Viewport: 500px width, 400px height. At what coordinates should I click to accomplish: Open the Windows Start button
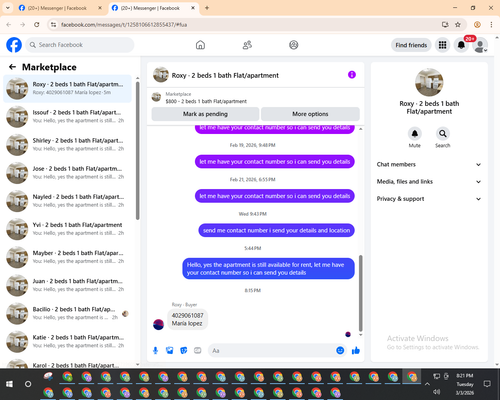tap(9, 384)
